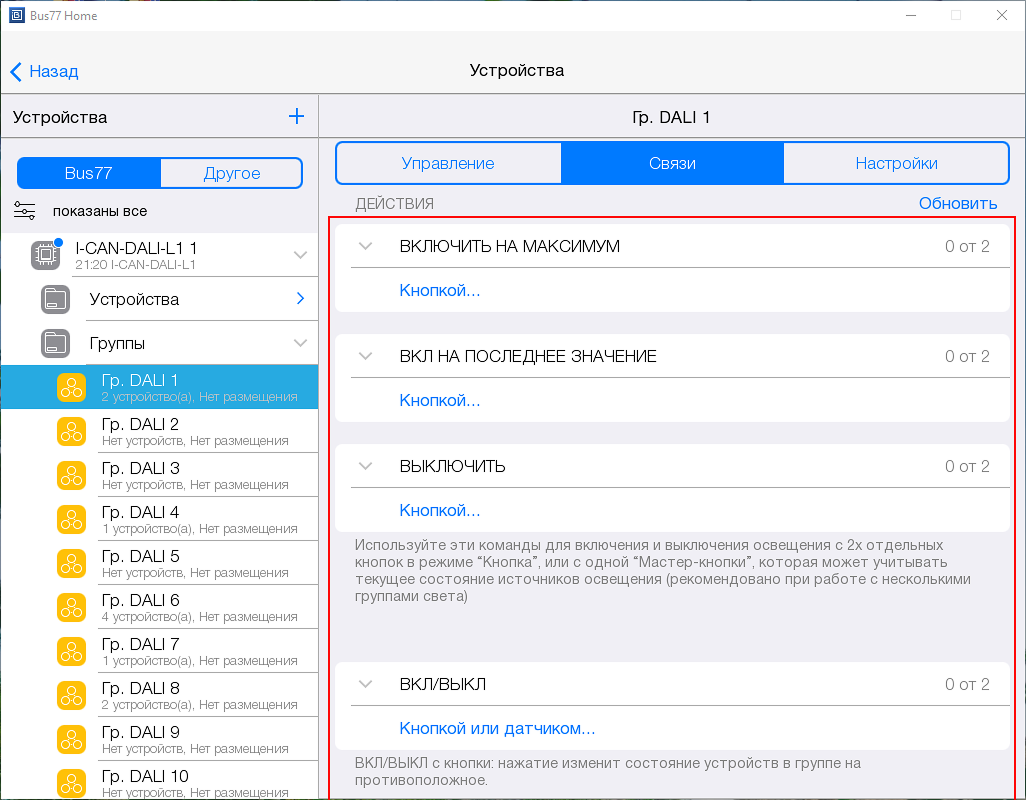Image resolution: width=1026 pixels, height=800 pixels.
Task: Collapse the ВЫКЛЮЧИТЬ section chevron
Action: click(x=366, y=466)
